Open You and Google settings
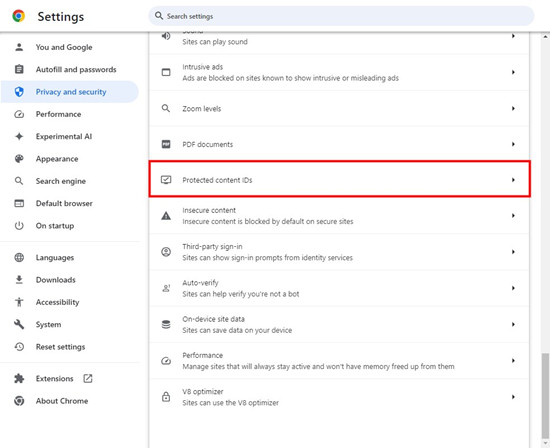550x448 pixels. click(69, 47)
